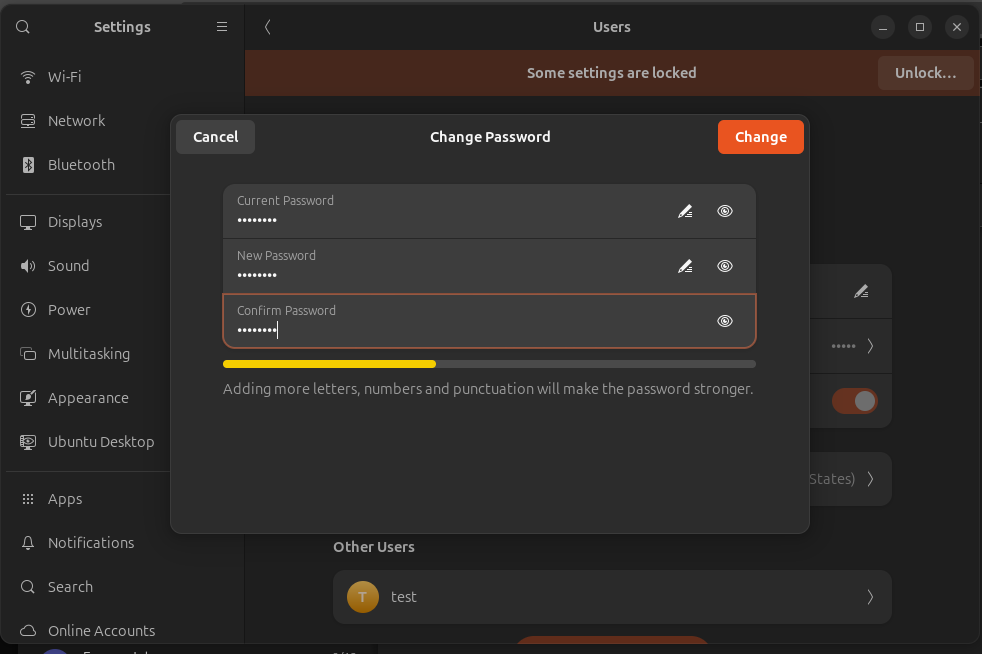982x654 pixels.
Task: Click the Notifications bell icon
Action: click(28, 543)
